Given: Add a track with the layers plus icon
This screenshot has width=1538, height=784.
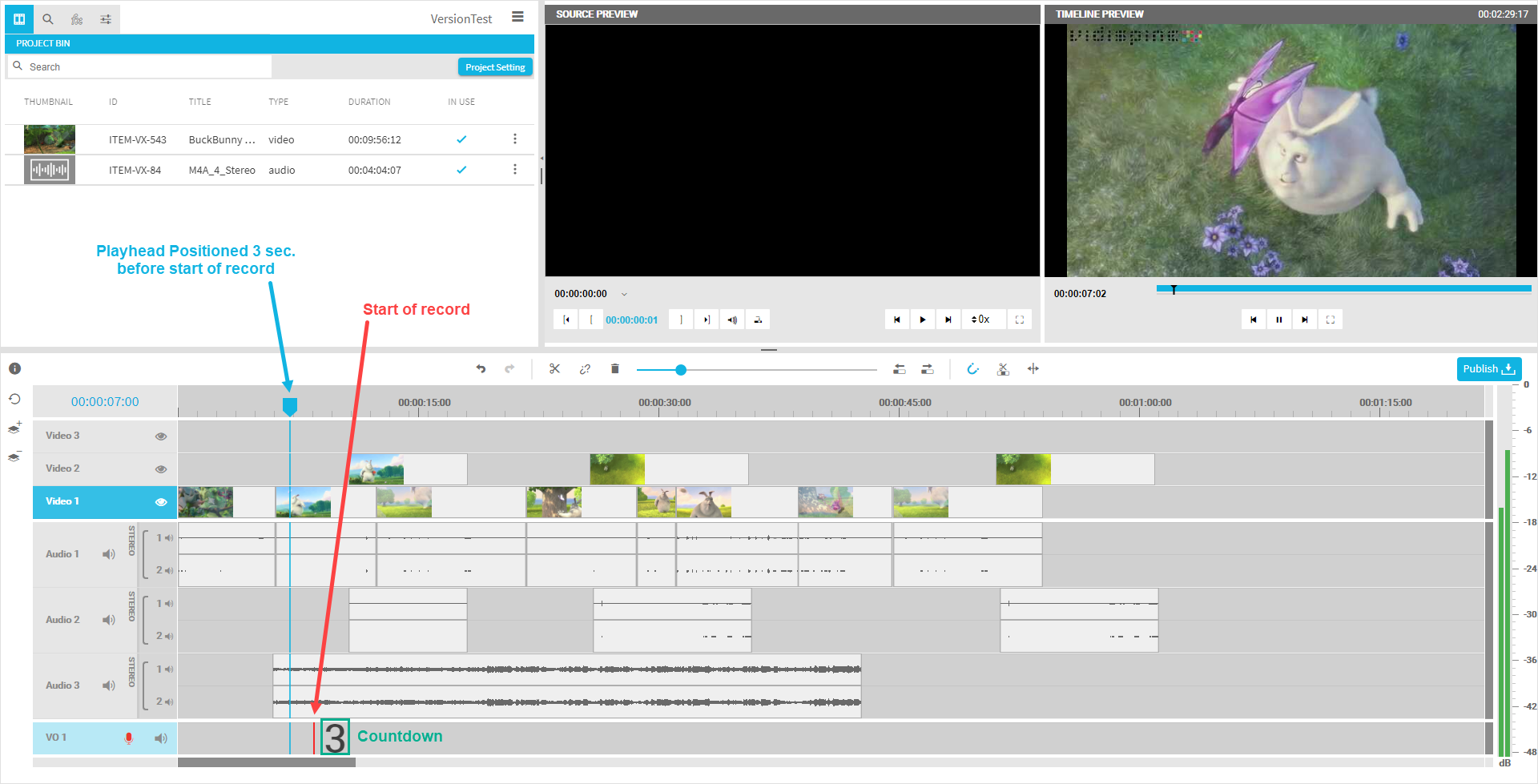Looking at the screenshot, I should click(14, 428).
